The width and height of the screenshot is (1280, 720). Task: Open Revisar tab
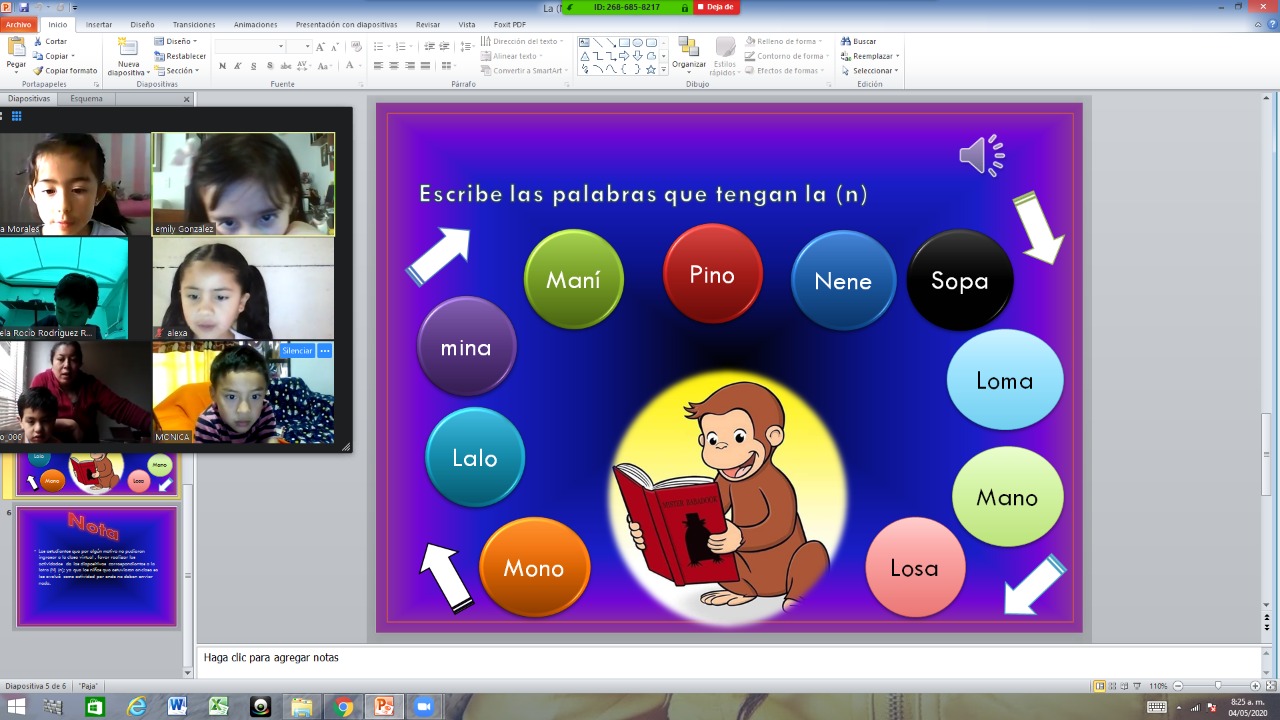pyautogui.click(x=428, y=24)
